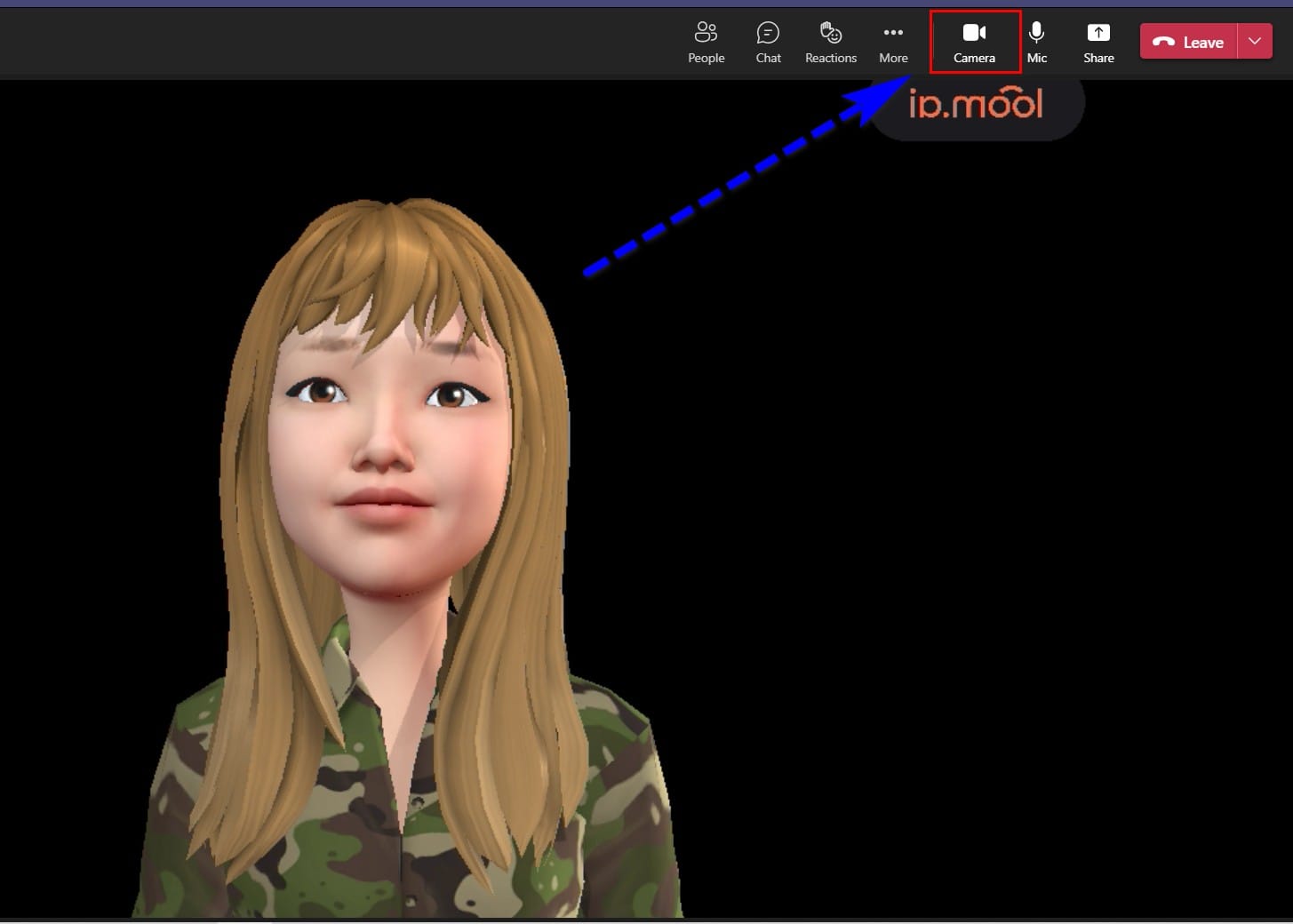Image resolution: width=1293 pixels, height=924 pixels.
Task: Share your screen content
Action: pos(1098,42)
